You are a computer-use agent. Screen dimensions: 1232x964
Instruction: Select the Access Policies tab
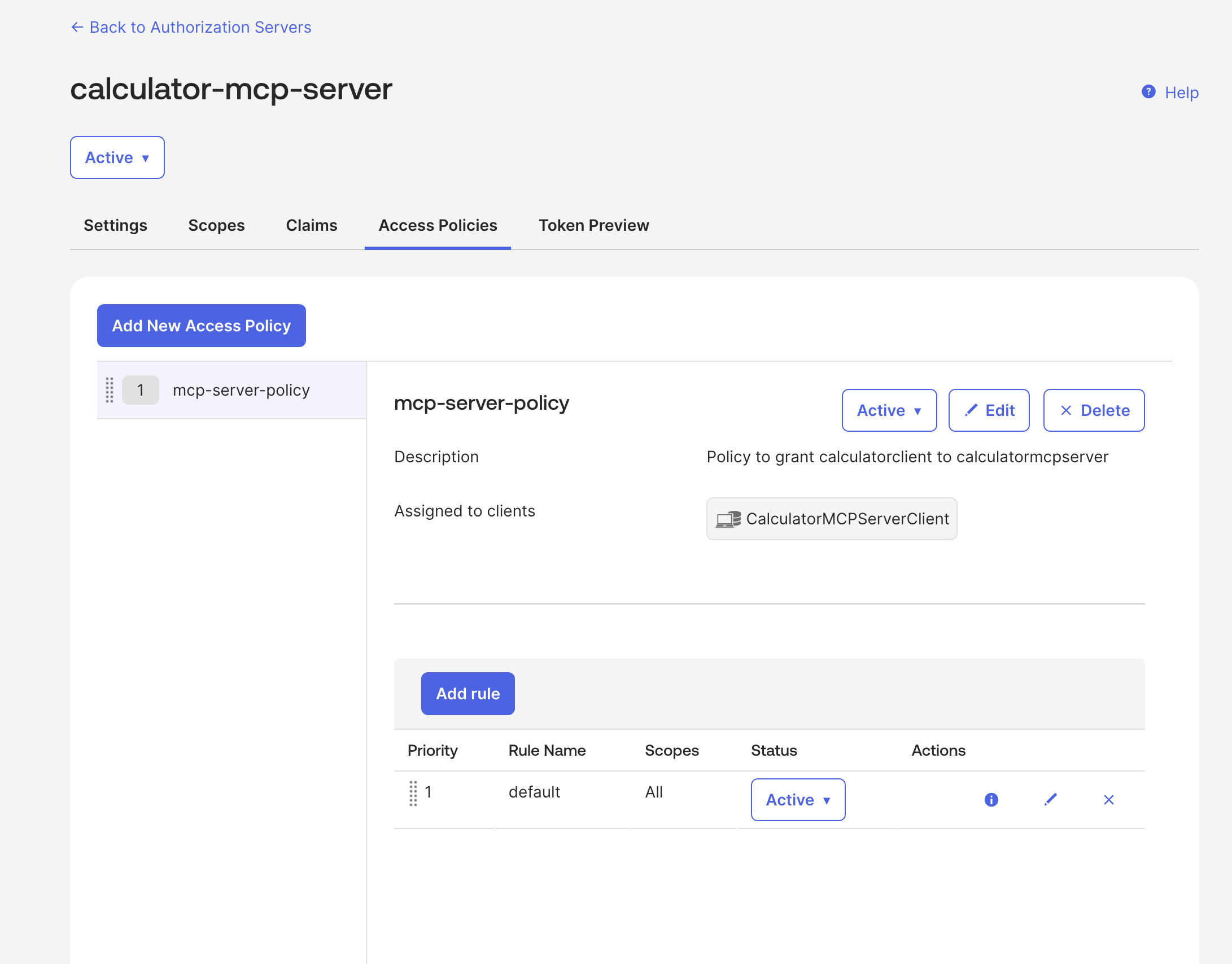pos(438,225)
